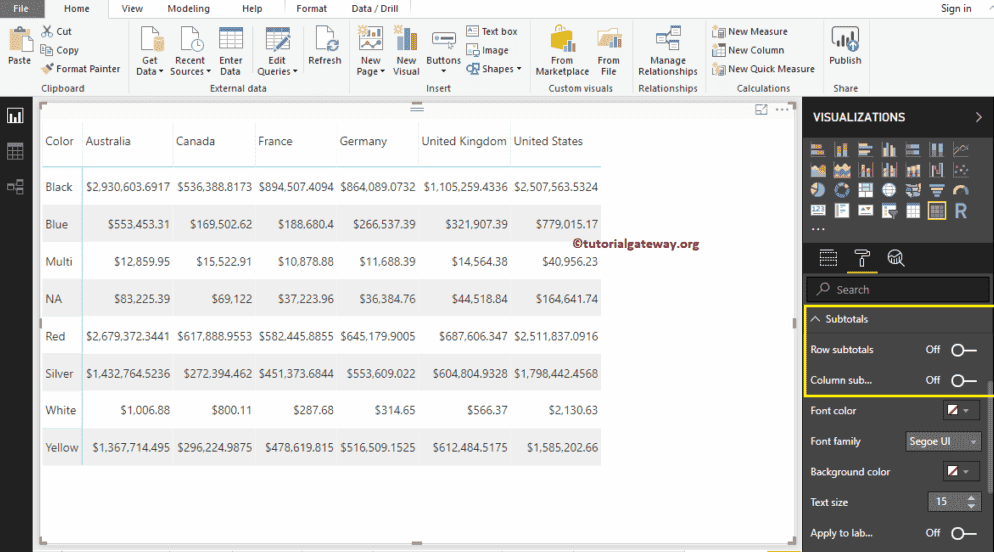The height and width of the screenshot is (552, 994).
Task: Insert a Text box
Action: (x=492, y=31)
